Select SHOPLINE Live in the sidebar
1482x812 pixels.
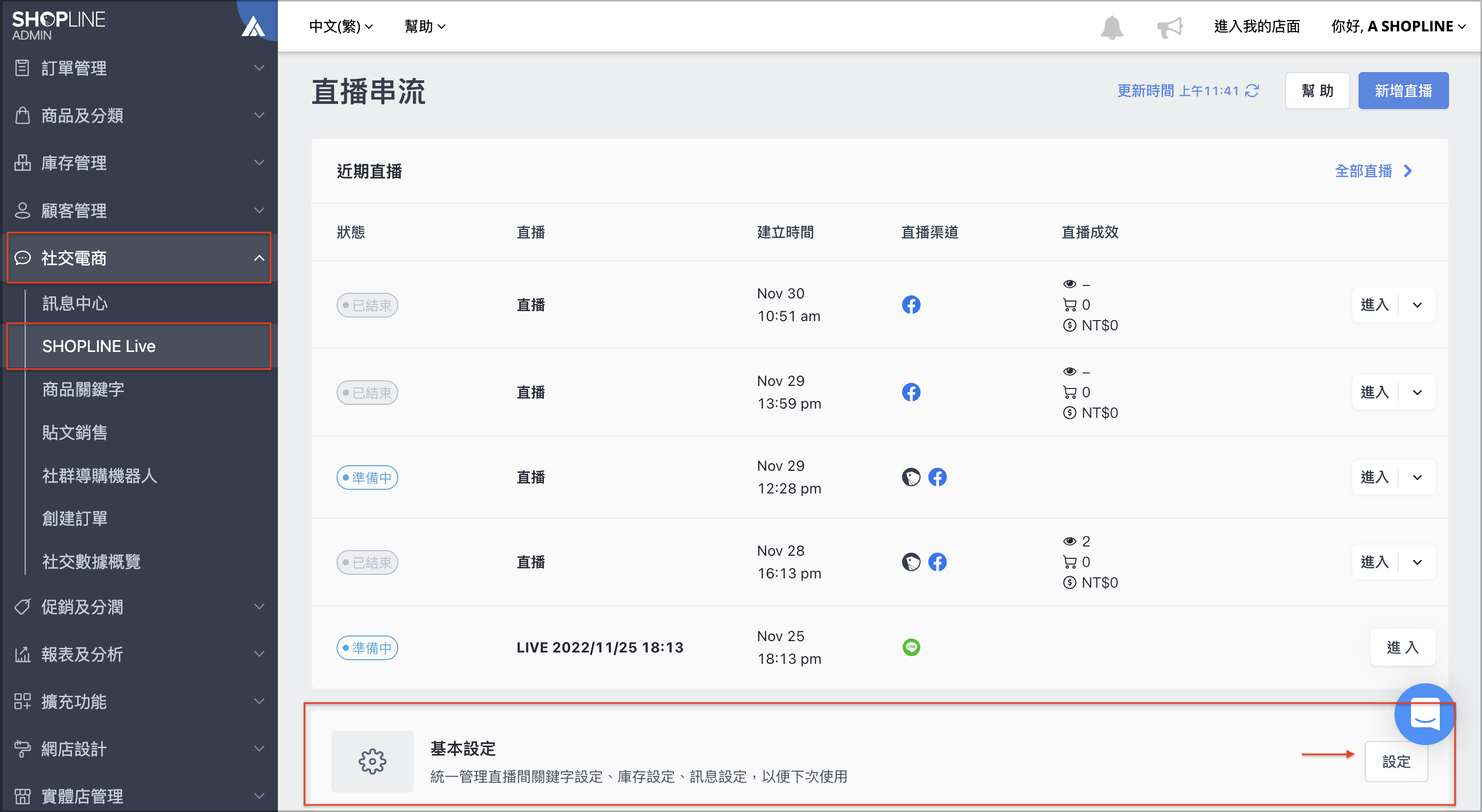(x=138, y=346)
